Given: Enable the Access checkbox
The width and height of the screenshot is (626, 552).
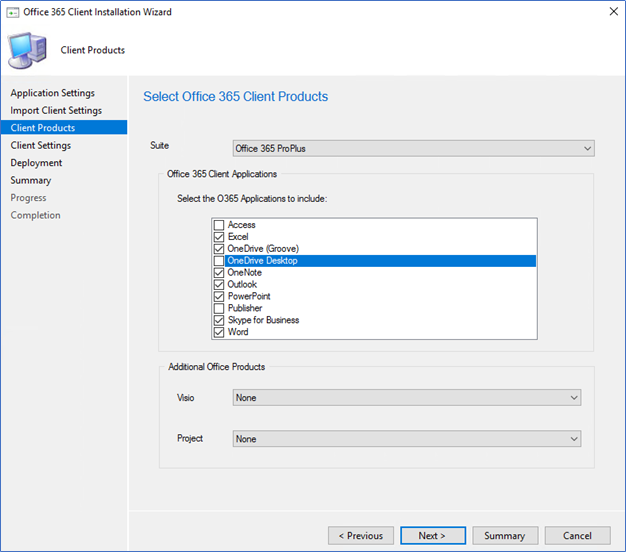Looking at the screenshot, I should pyautogui.click(x=219, y=225).
